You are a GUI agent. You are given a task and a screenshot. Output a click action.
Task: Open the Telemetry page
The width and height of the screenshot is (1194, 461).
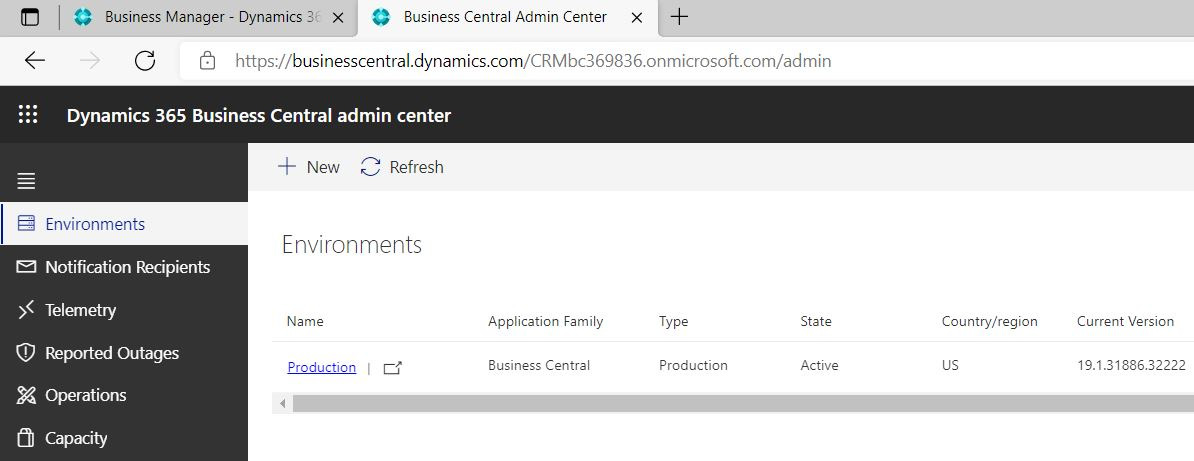pyautogui.click(x=124, y=309)
